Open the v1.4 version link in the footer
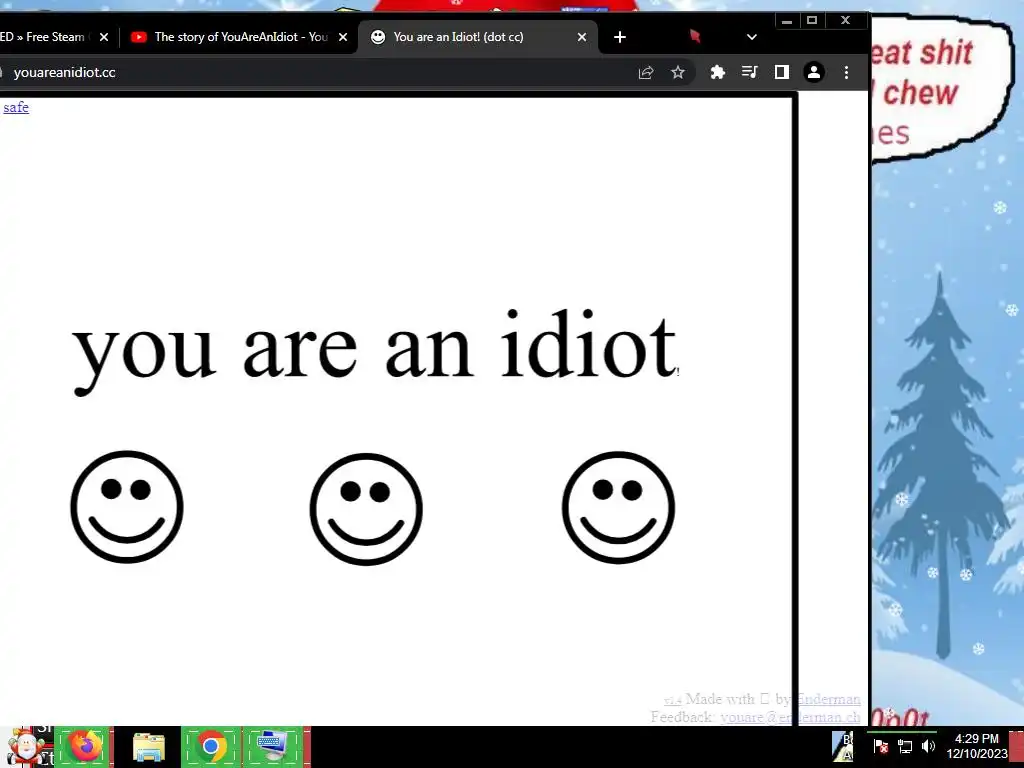Image resolution: width=1024 pixels, height=768 pixels. (673, 700)
